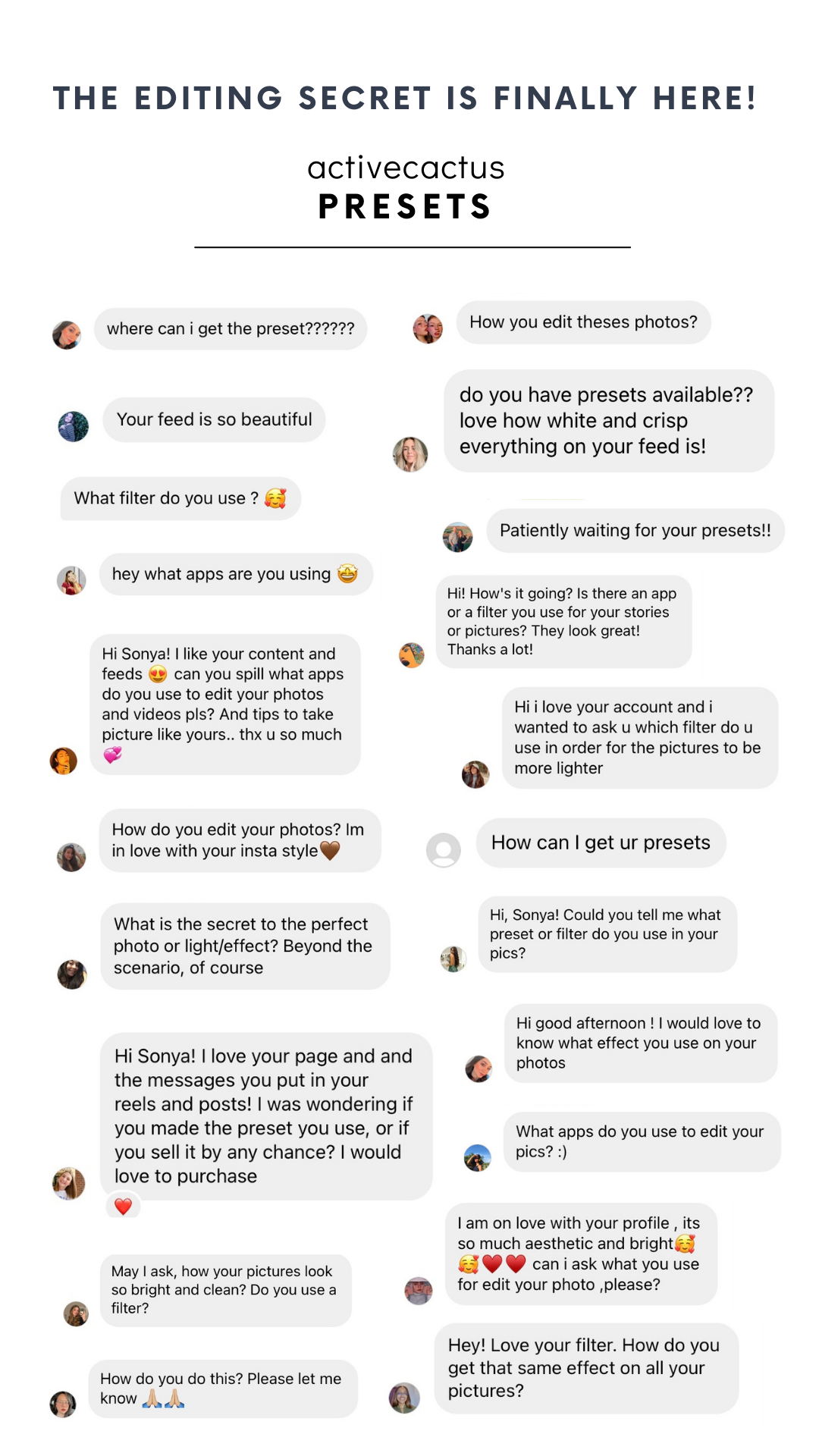Click the avatar next to "How you edit theses photos?"
The image size is (819, 1456).
(428, 328)
